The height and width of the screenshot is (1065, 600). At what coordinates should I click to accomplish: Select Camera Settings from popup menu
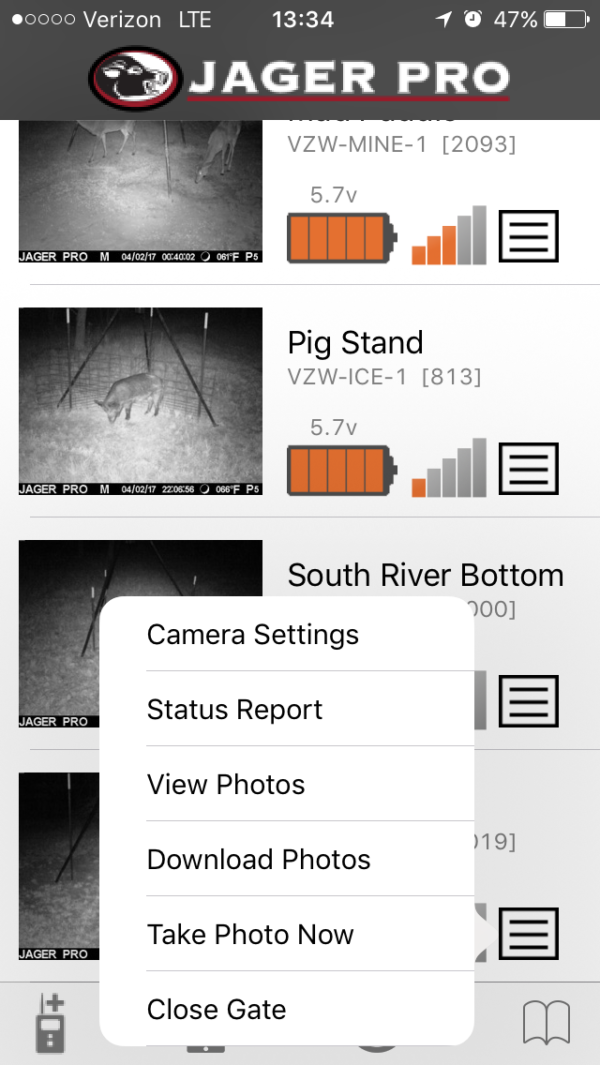[x=253, y=635]
